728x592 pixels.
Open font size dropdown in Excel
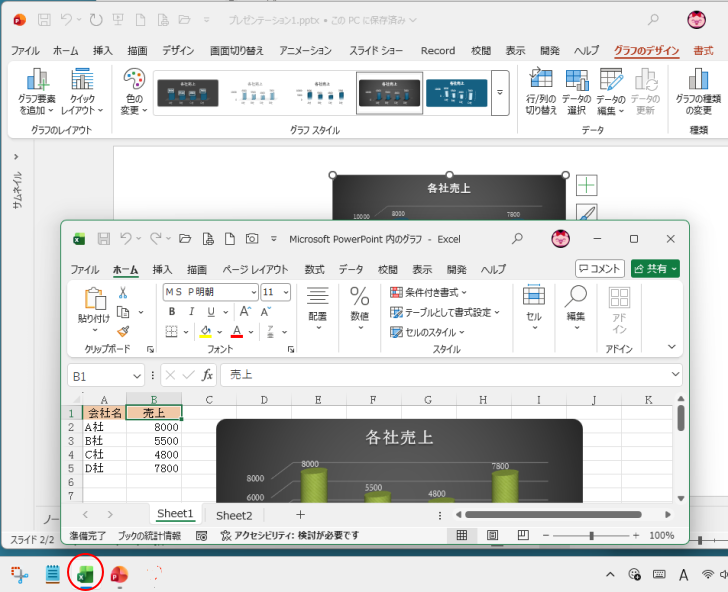[286, 293]
